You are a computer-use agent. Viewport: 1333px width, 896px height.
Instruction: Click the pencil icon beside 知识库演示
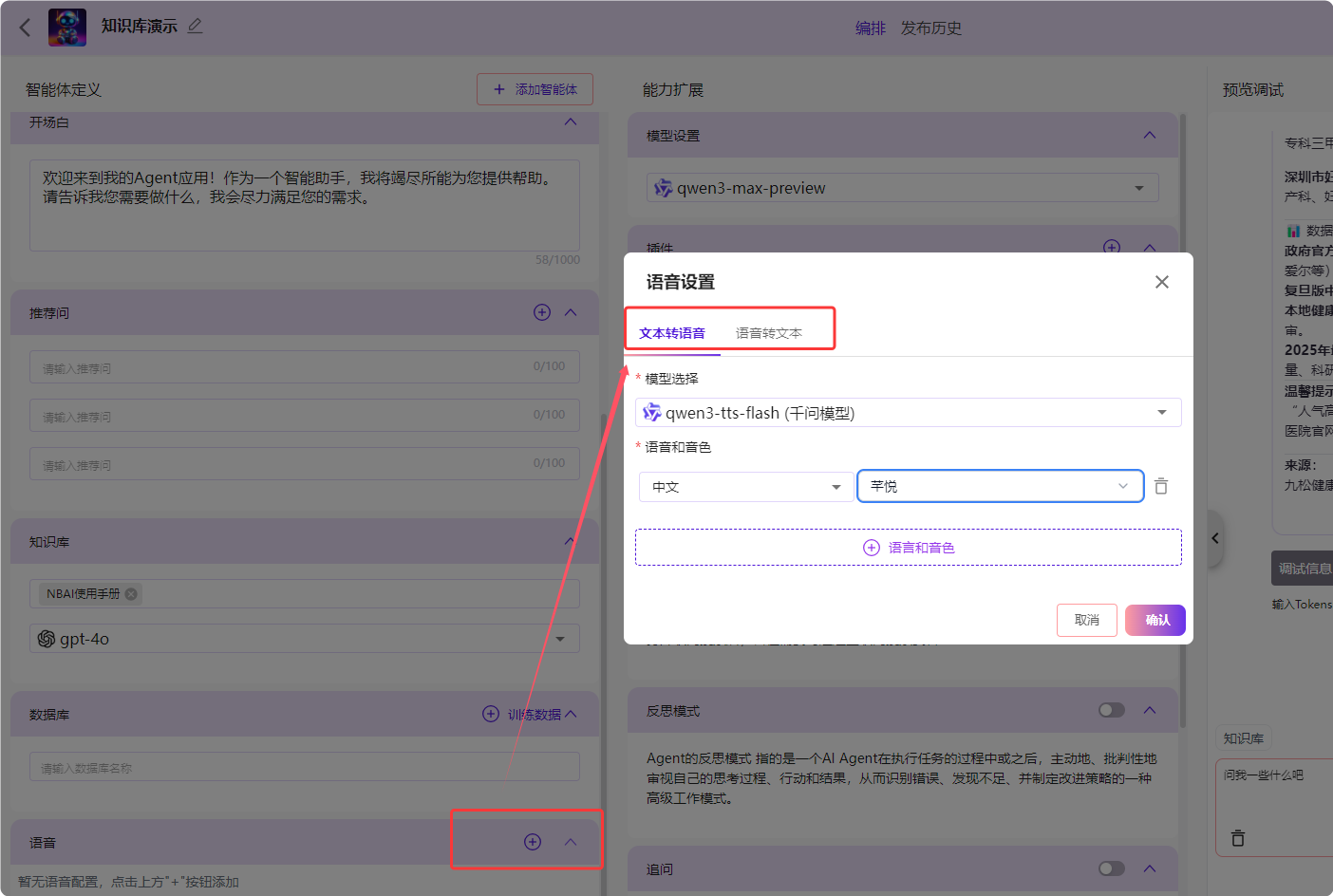195,26
